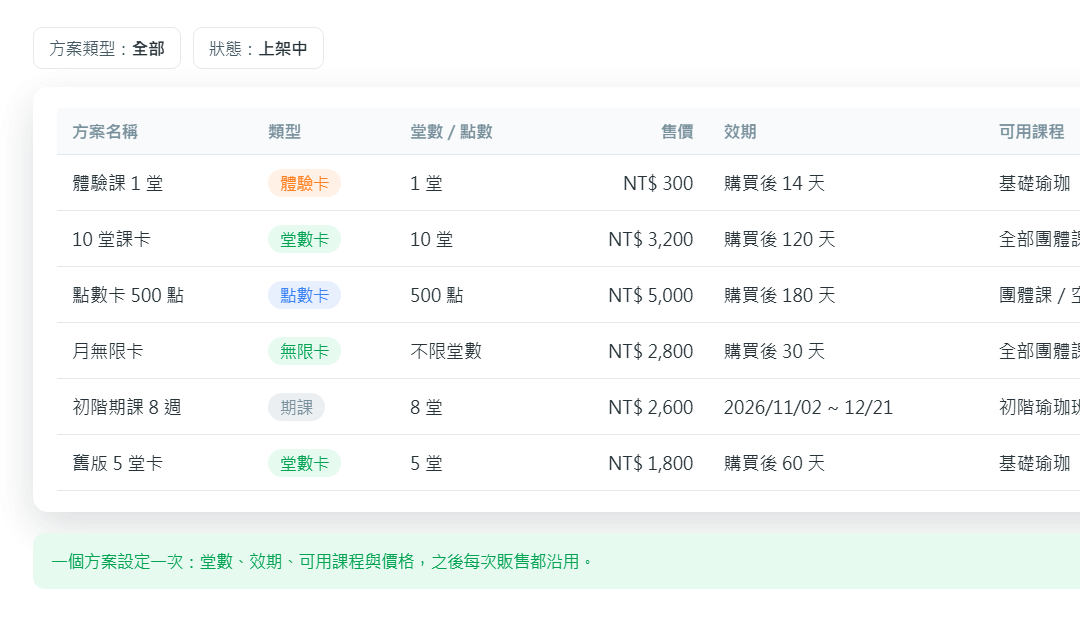Image resolution: width=1080 pixels, height=618 pixels.
Task: Click the 可用課程 column header
Action: click(x=1032, y=132)
